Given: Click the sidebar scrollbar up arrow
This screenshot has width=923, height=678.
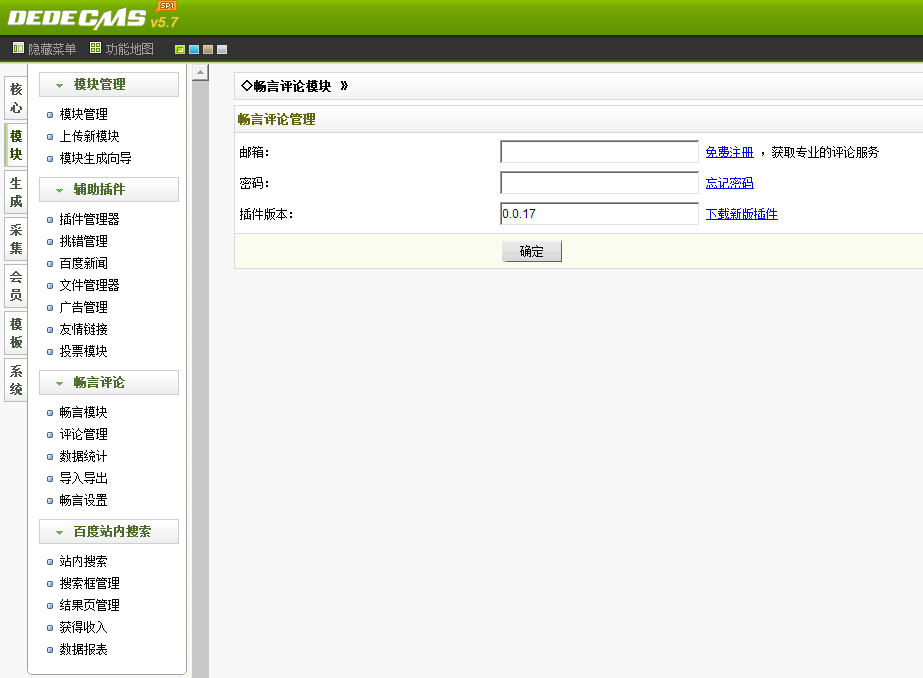Looking at the screenshot, I should pyautogui.click(x=200, y=72).
